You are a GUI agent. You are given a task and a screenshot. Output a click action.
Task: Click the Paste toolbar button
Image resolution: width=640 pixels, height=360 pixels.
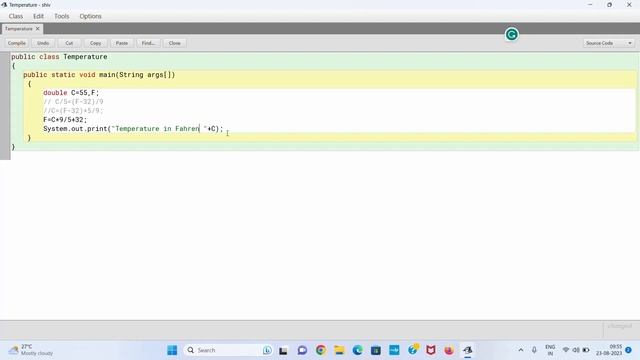click(122, 43)
